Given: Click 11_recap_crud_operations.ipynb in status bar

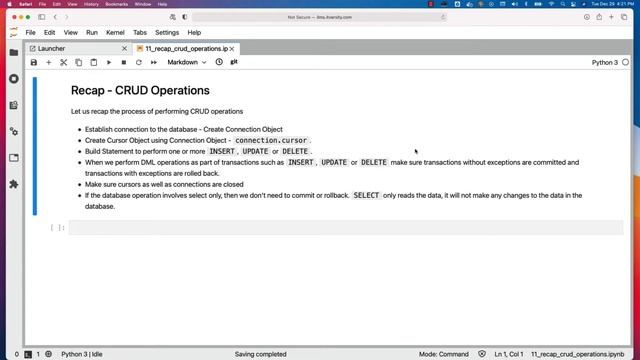Looking at the screenshot, I should (578, 354).
